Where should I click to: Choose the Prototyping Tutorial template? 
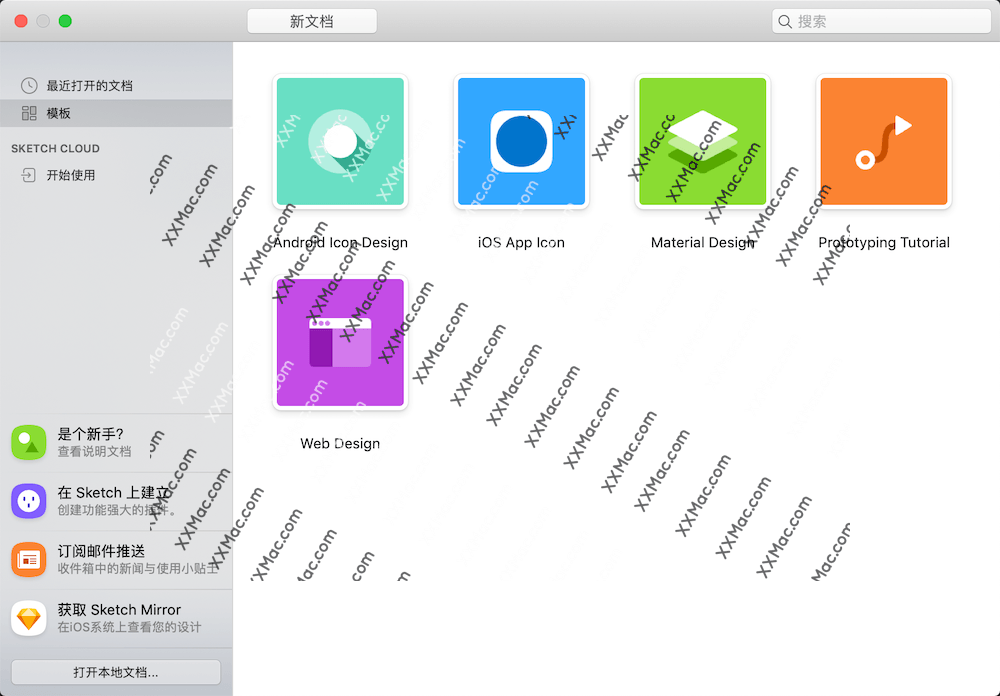point(884,141)
